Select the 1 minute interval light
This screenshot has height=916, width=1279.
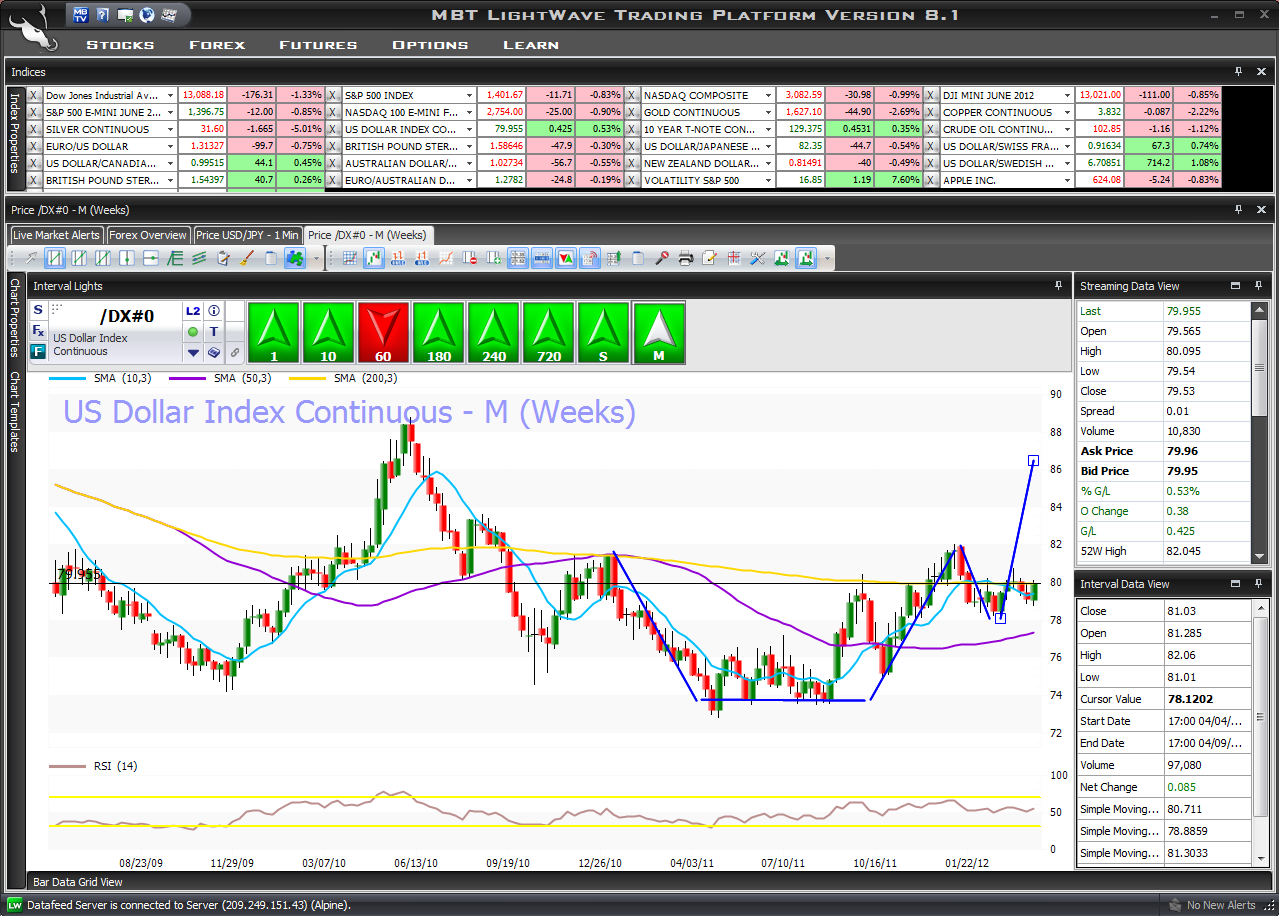(x=273, y=333)
